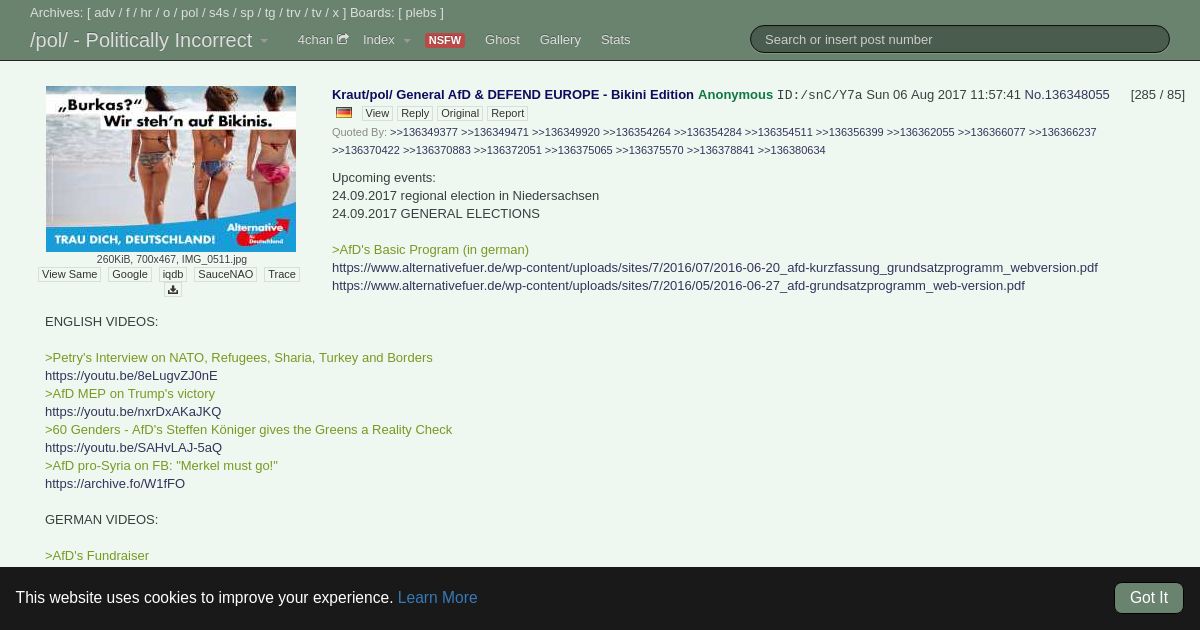Open the sp archive link
This screenshot has width=1200, height=630.
(x=247, y=13)
